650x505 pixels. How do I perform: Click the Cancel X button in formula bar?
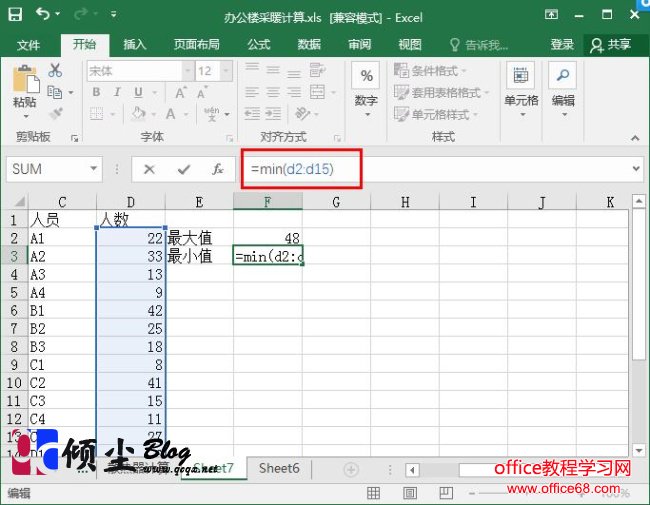click(x=149, y=169)
